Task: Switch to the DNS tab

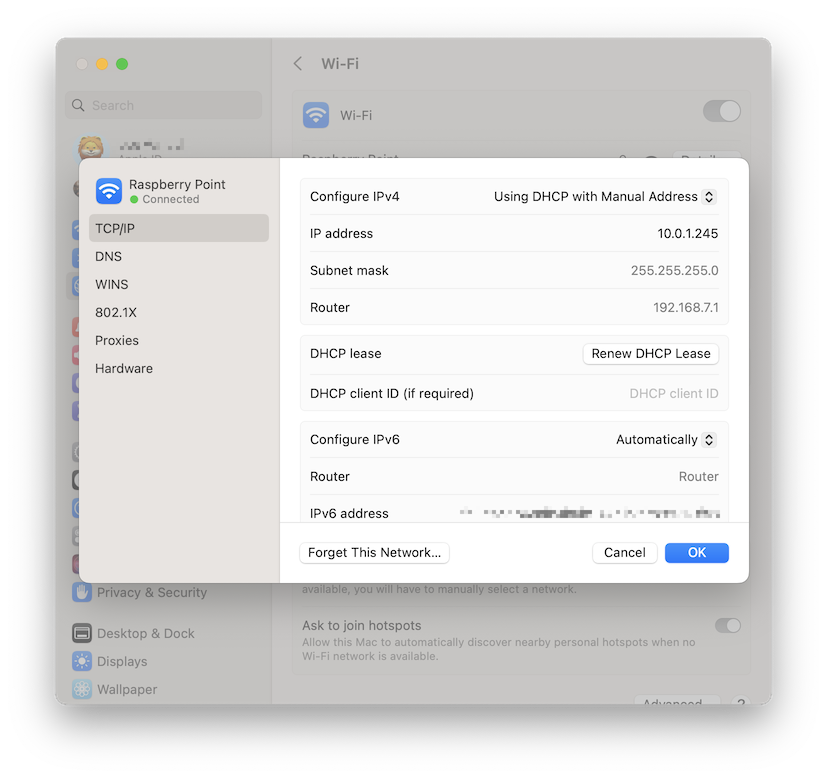Action: [x=179, y=256]
